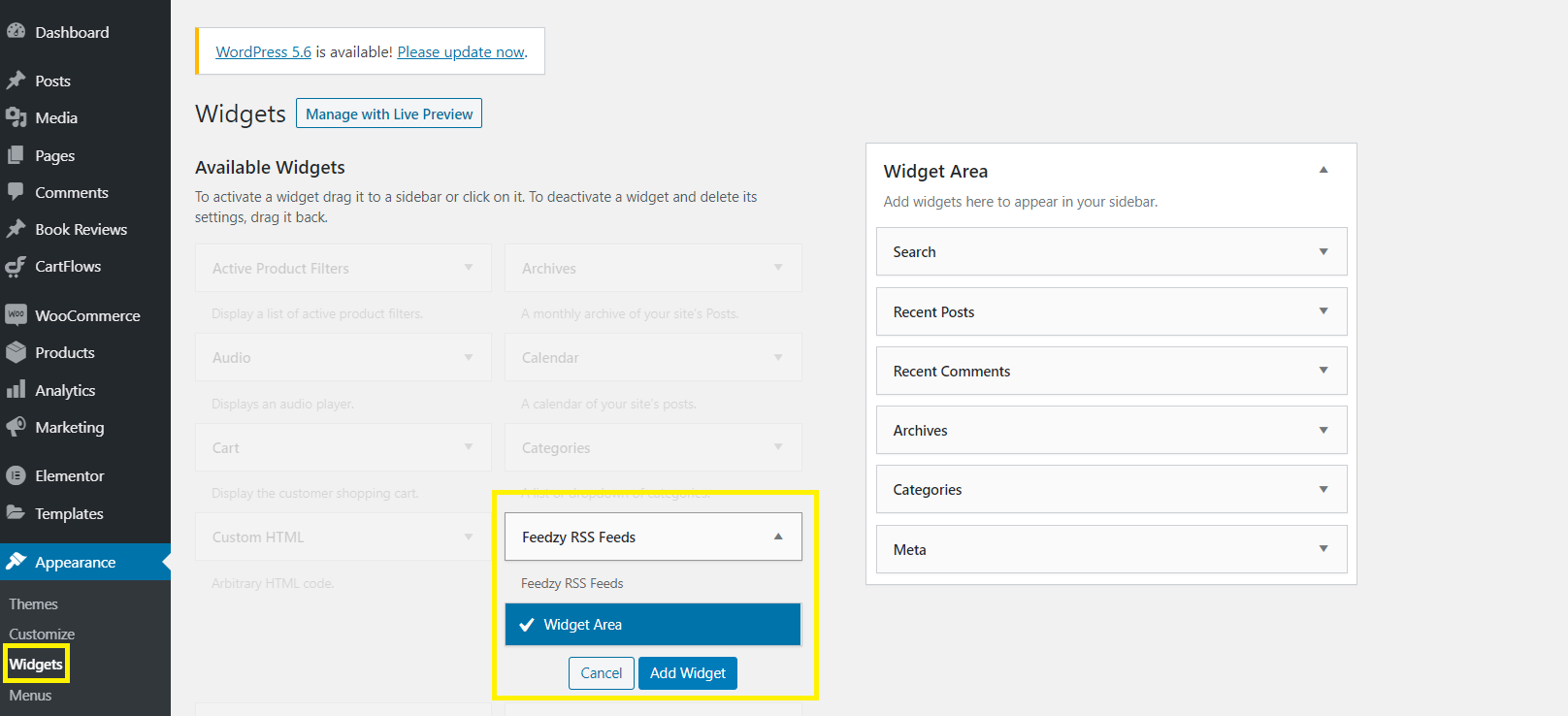Click the Appearance paintbrush icon

click(16, 562)
